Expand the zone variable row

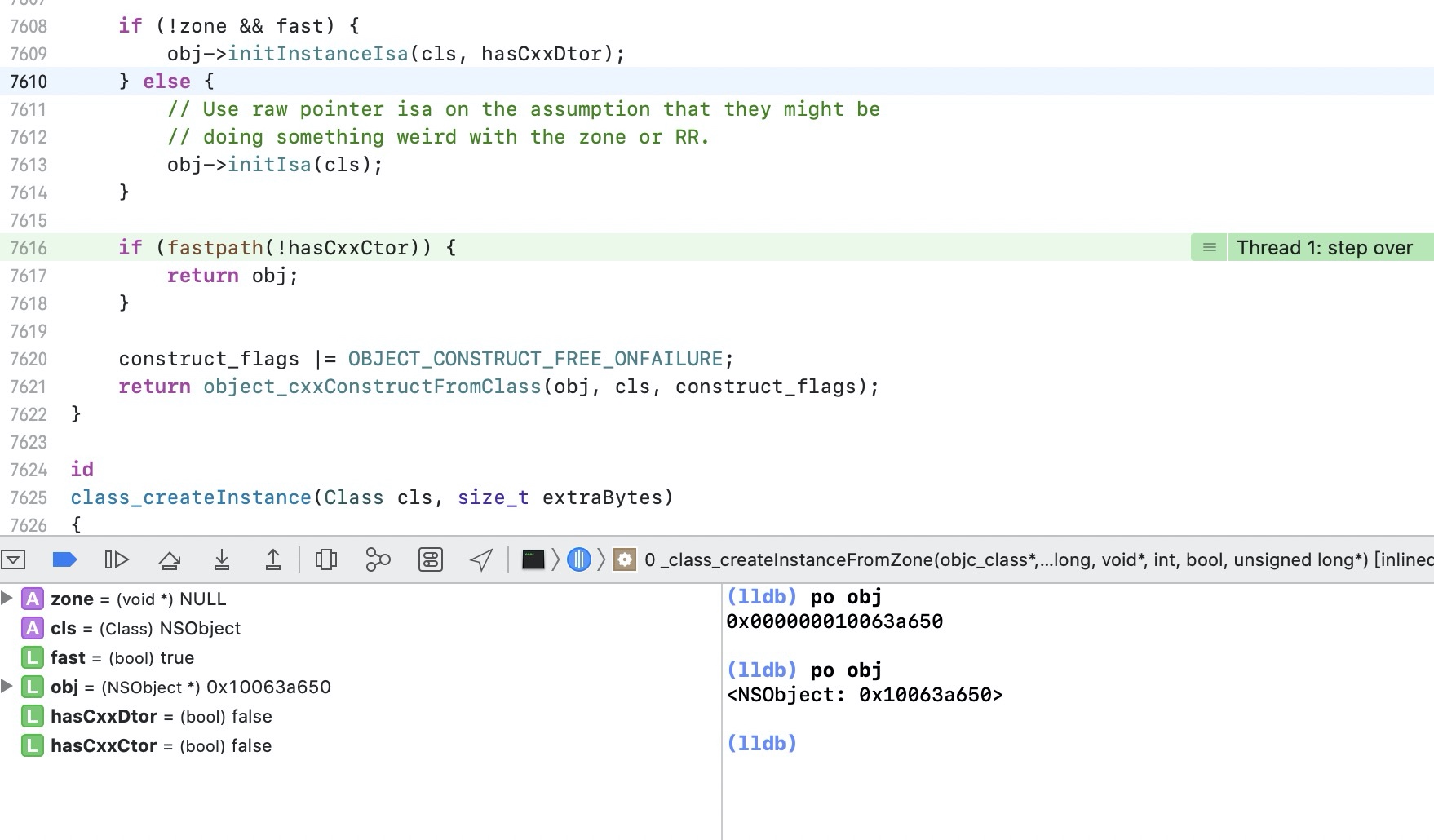point(7,599)
